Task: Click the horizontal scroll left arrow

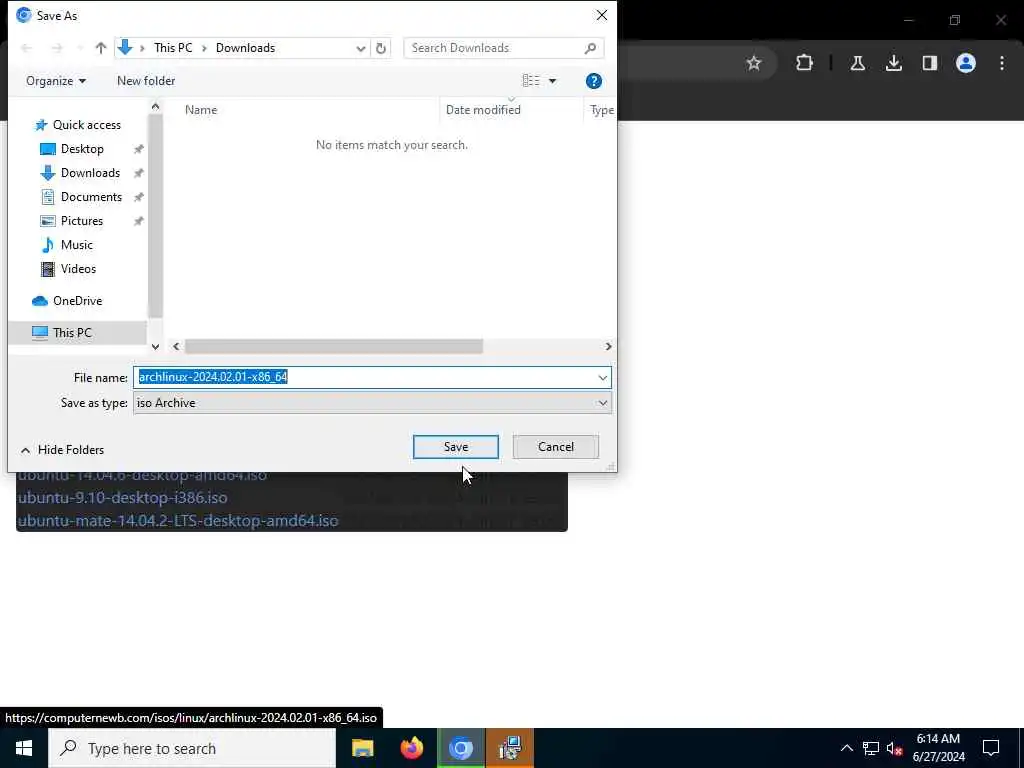Action: (176, 346)
